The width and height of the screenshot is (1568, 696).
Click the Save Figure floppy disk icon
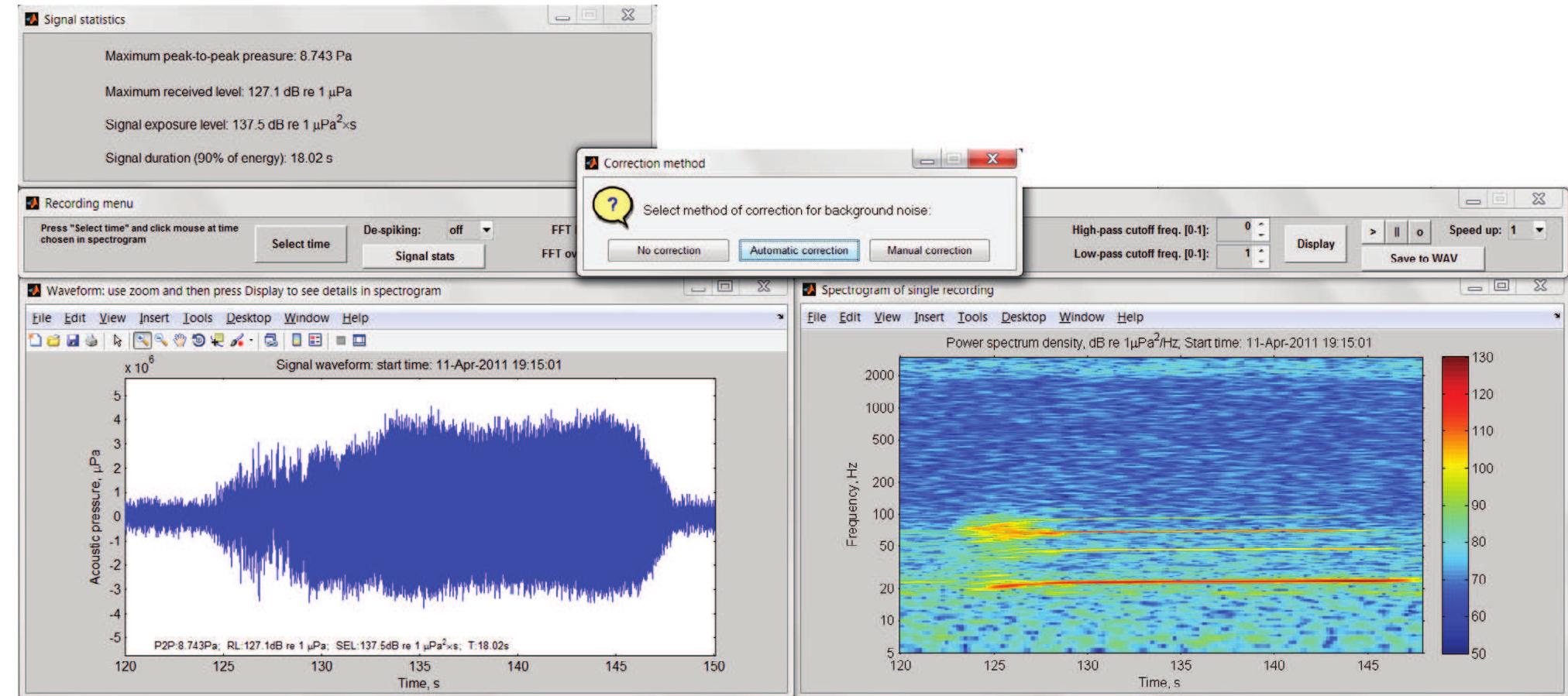(73, 341)
